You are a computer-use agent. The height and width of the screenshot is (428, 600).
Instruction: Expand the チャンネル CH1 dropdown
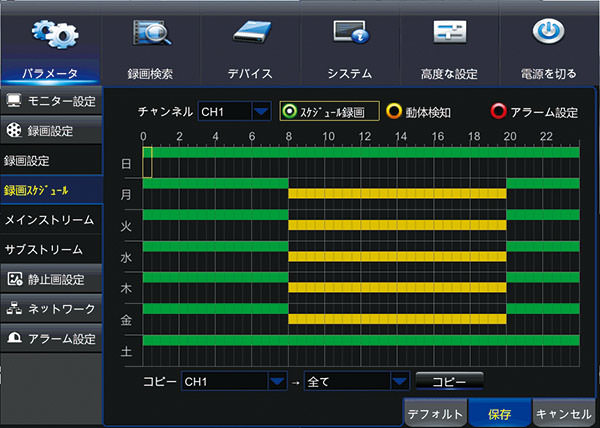[260, 111]
